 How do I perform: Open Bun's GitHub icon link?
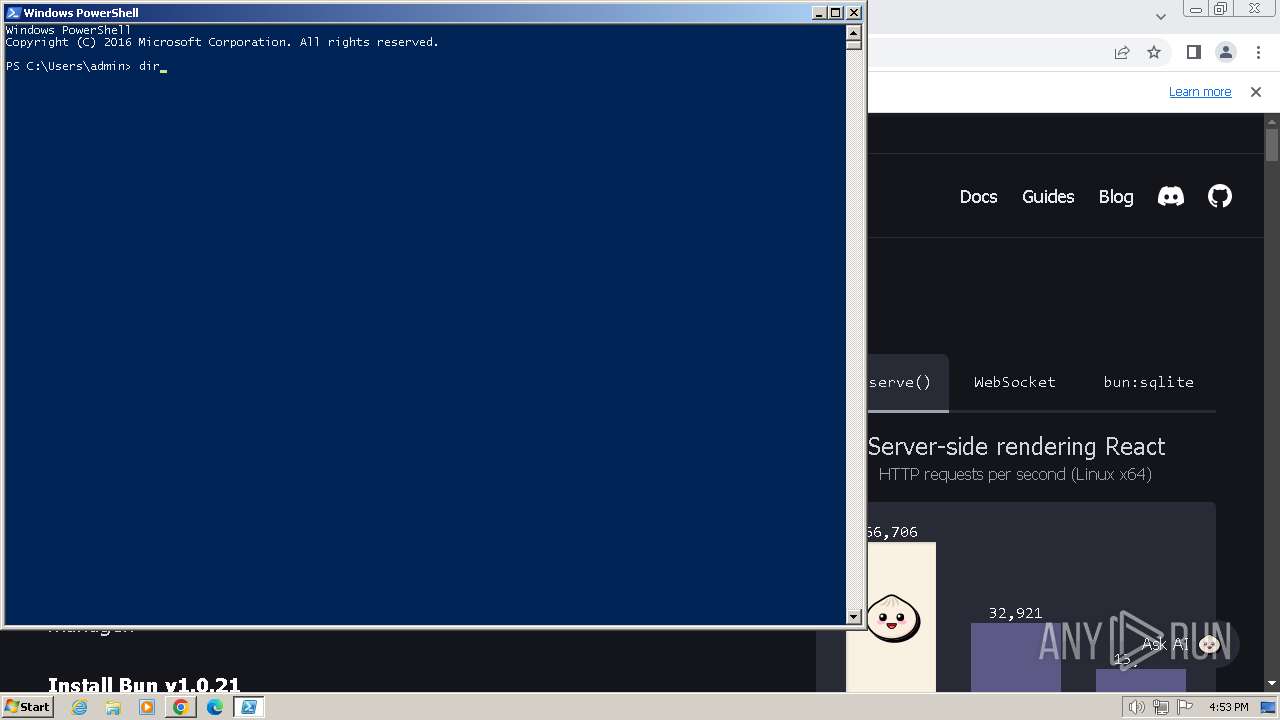point(1220,196)
